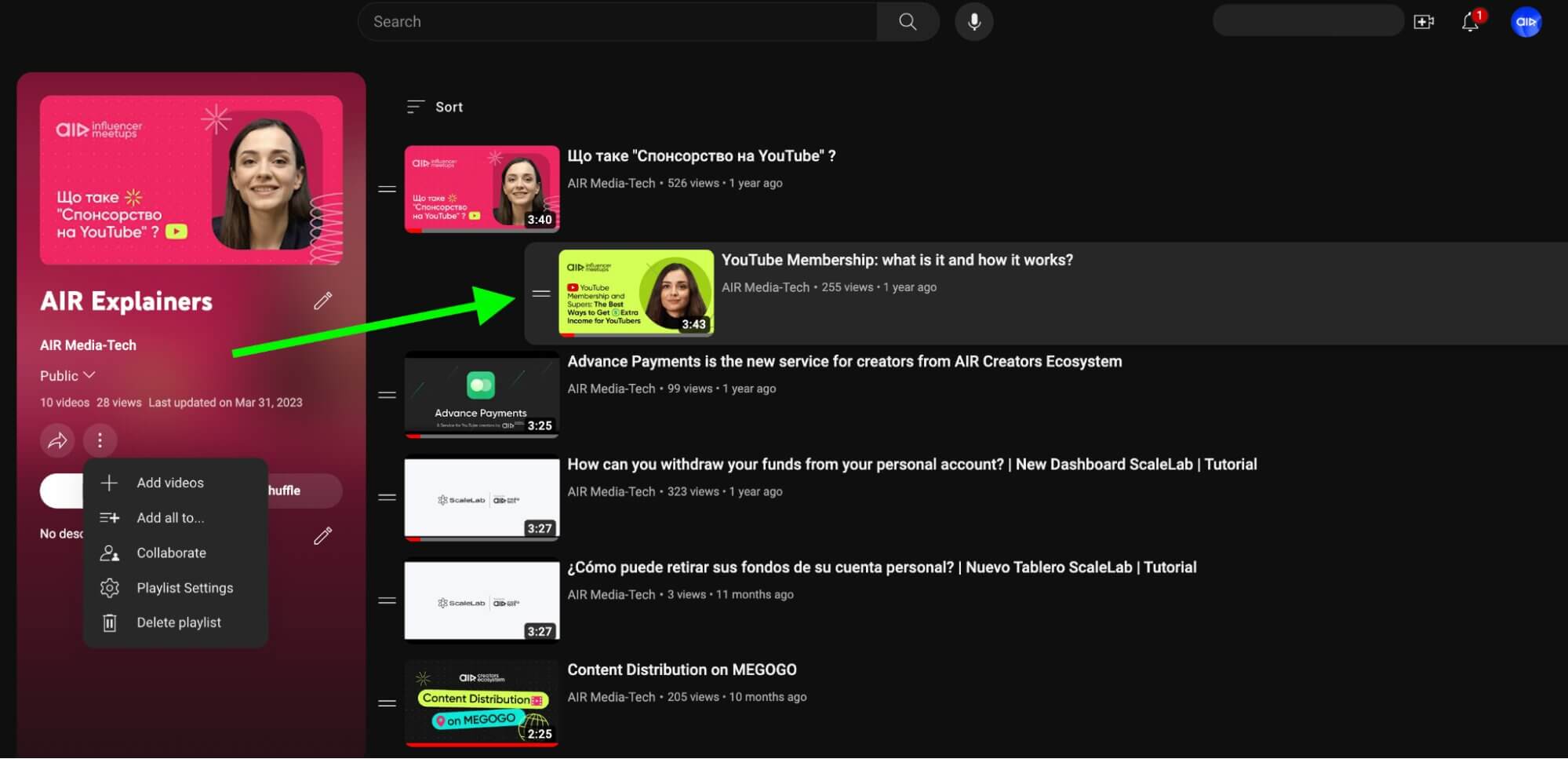Edit the AIR Explainers playlist title
The image size is (1568, 759).
[x=322, y=301]
